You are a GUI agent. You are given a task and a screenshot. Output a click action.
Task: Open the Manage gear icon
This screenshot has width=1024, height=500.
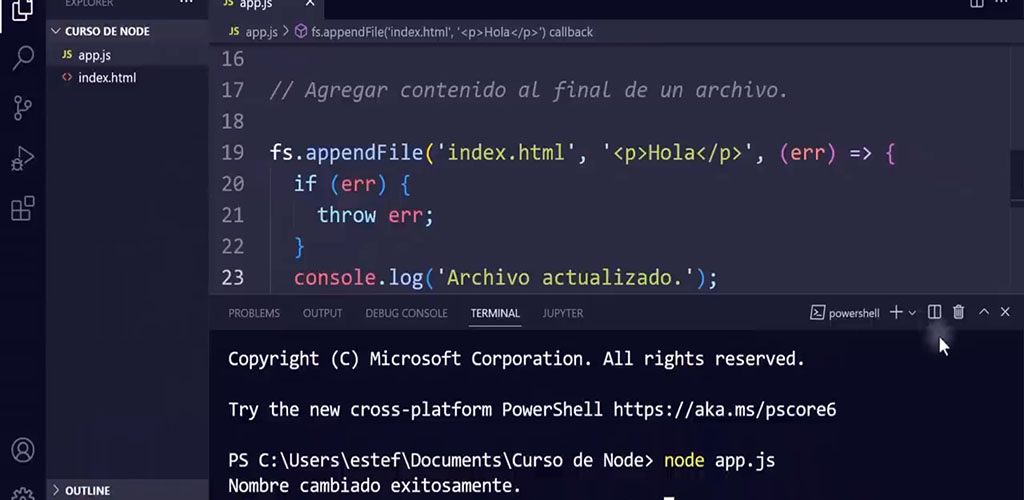[x=23, y=494]
